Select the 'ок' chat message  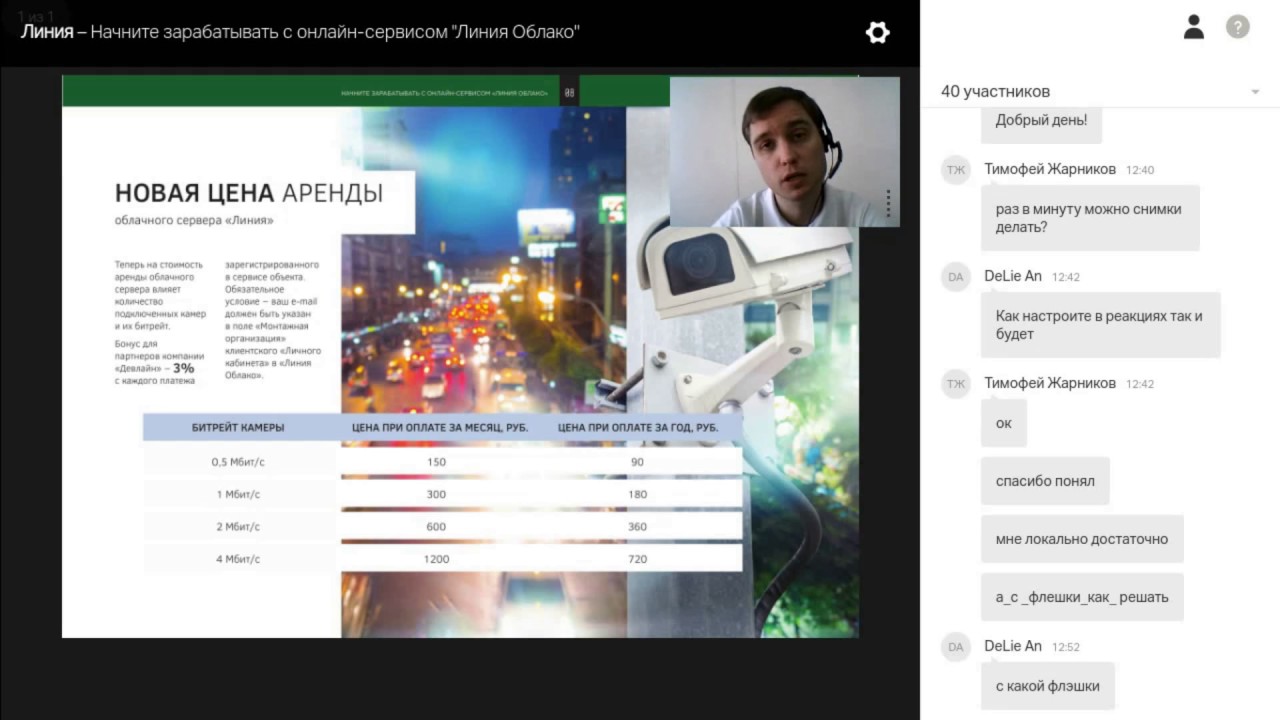click(x=1004, y=423)
